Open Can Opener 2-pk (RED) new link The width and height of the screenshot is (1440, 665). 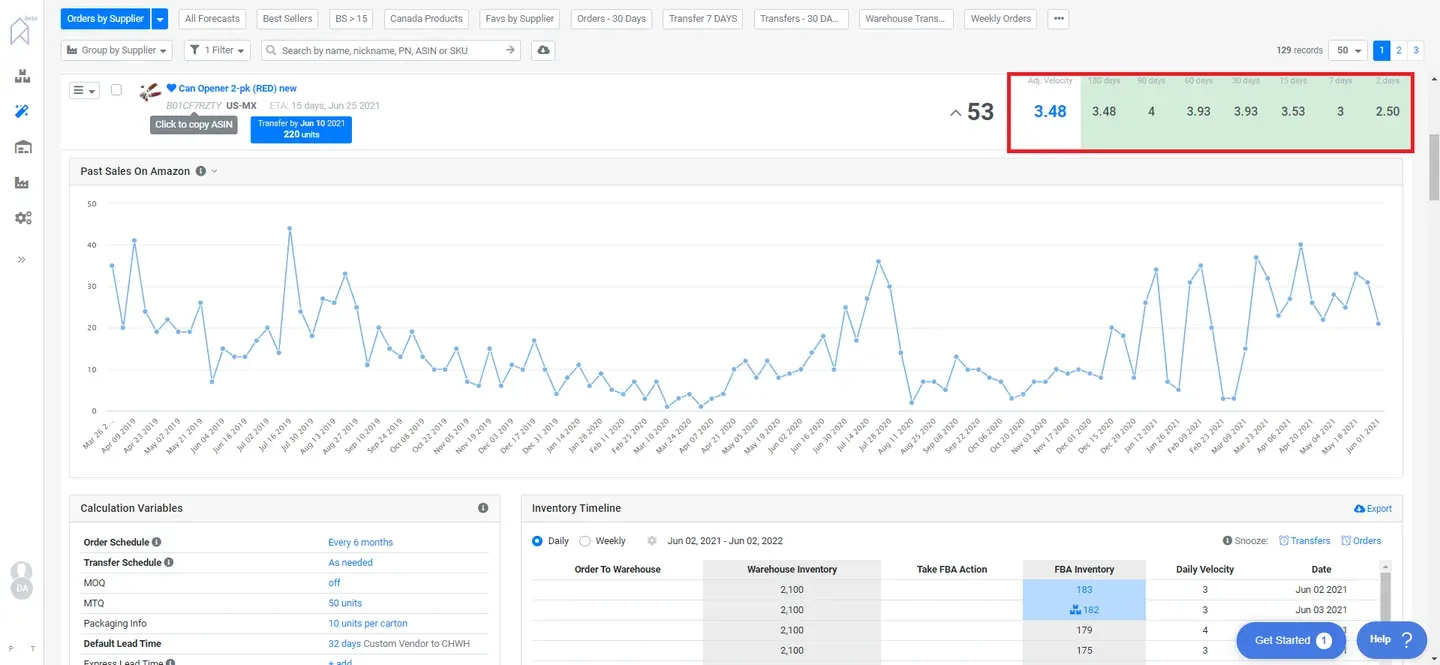coord(238,88)
